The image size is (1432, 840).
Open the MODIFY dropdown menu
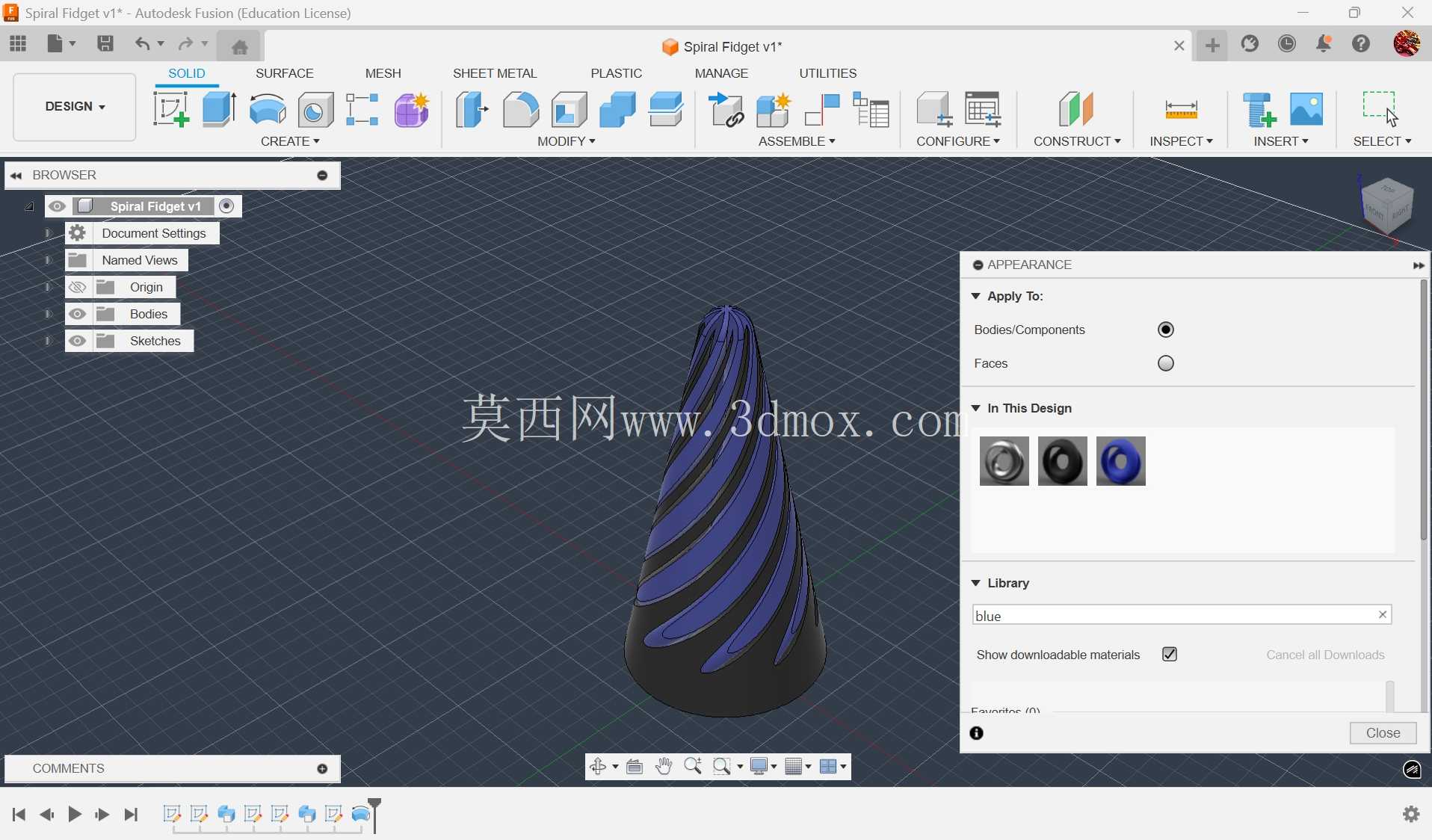(x=567, y=141)
